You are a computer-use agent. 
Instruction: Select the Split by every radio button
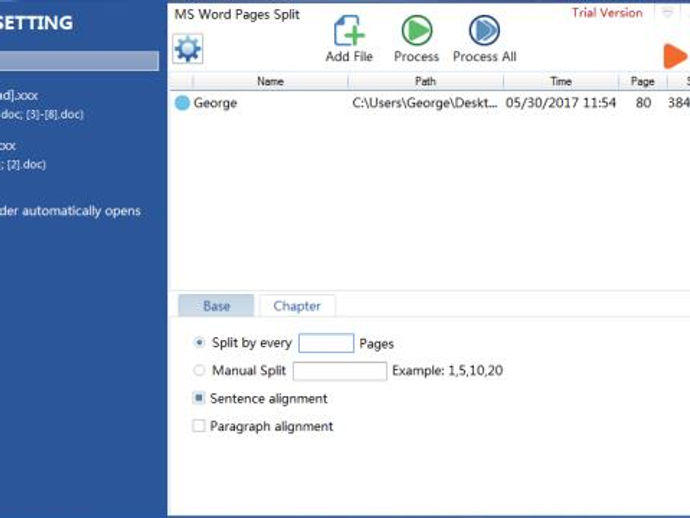(x=199, y=342)
